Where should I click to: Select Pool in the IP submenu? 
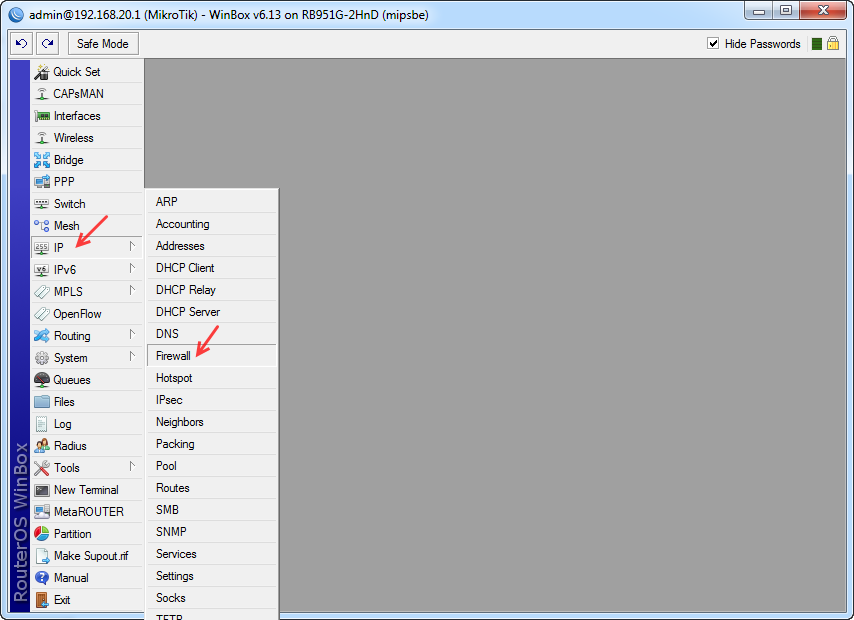click(x=212, y=466)
